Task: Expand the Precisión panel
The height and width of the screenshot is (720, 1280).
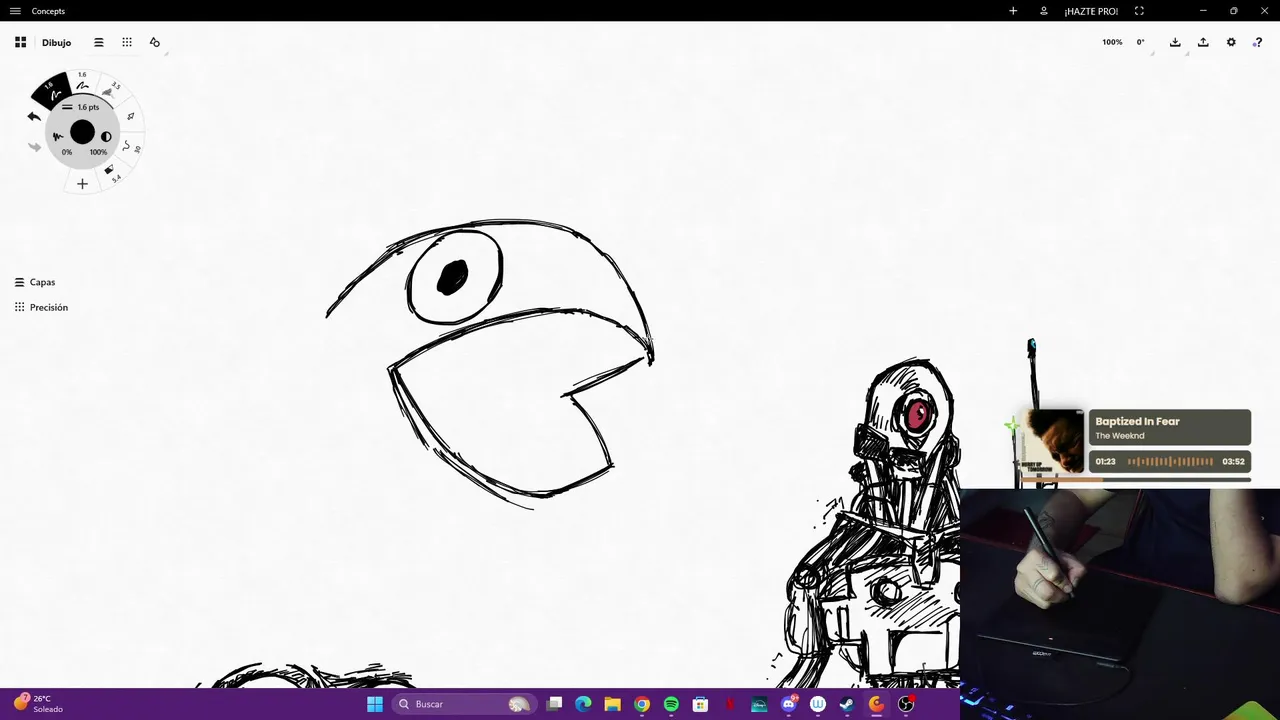Action: tap(41, 307)
